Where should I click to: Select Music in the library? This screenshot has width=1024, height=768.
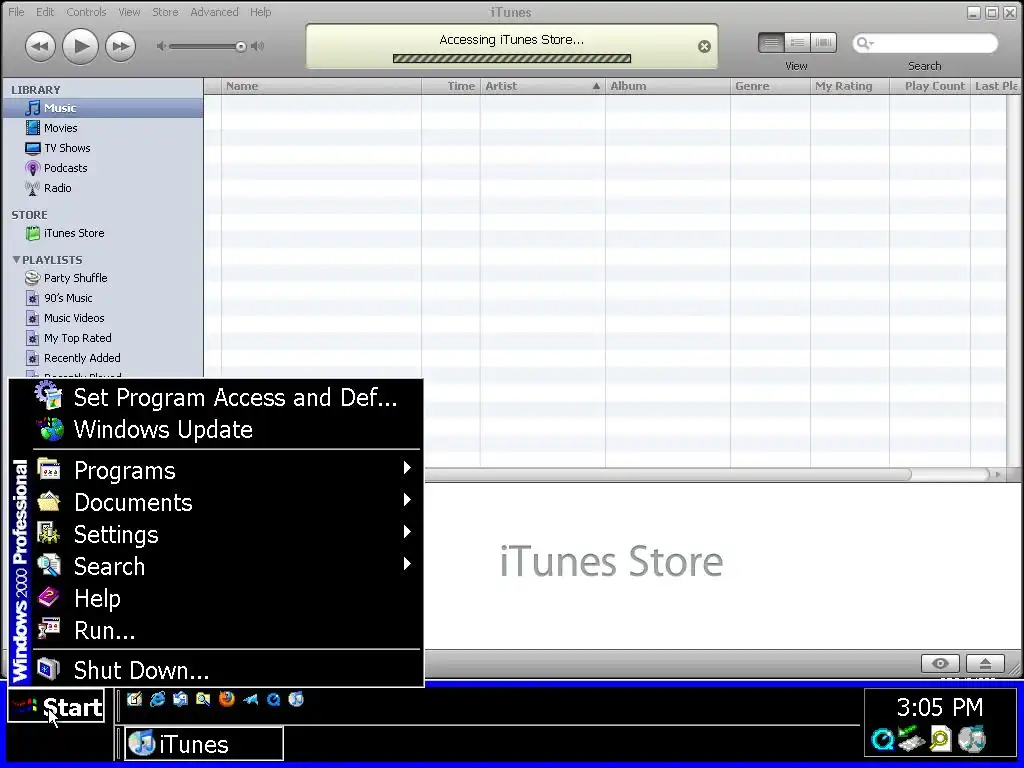click(x=103, y=108)
